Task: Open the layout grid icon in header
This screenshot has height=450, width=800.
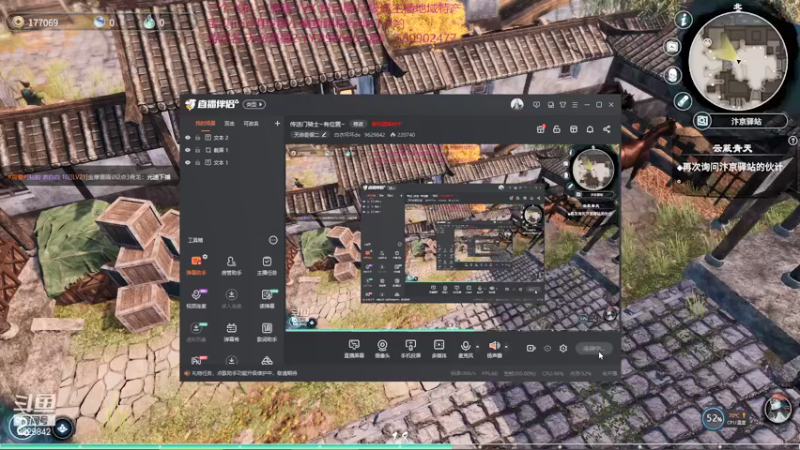Action: click(573, 129)
